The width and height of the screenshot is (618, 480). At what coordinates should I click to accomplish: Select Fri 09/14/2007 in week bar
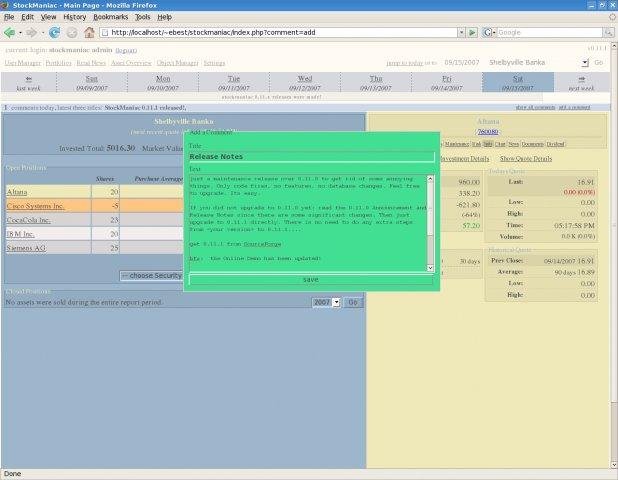pos(447,83)
